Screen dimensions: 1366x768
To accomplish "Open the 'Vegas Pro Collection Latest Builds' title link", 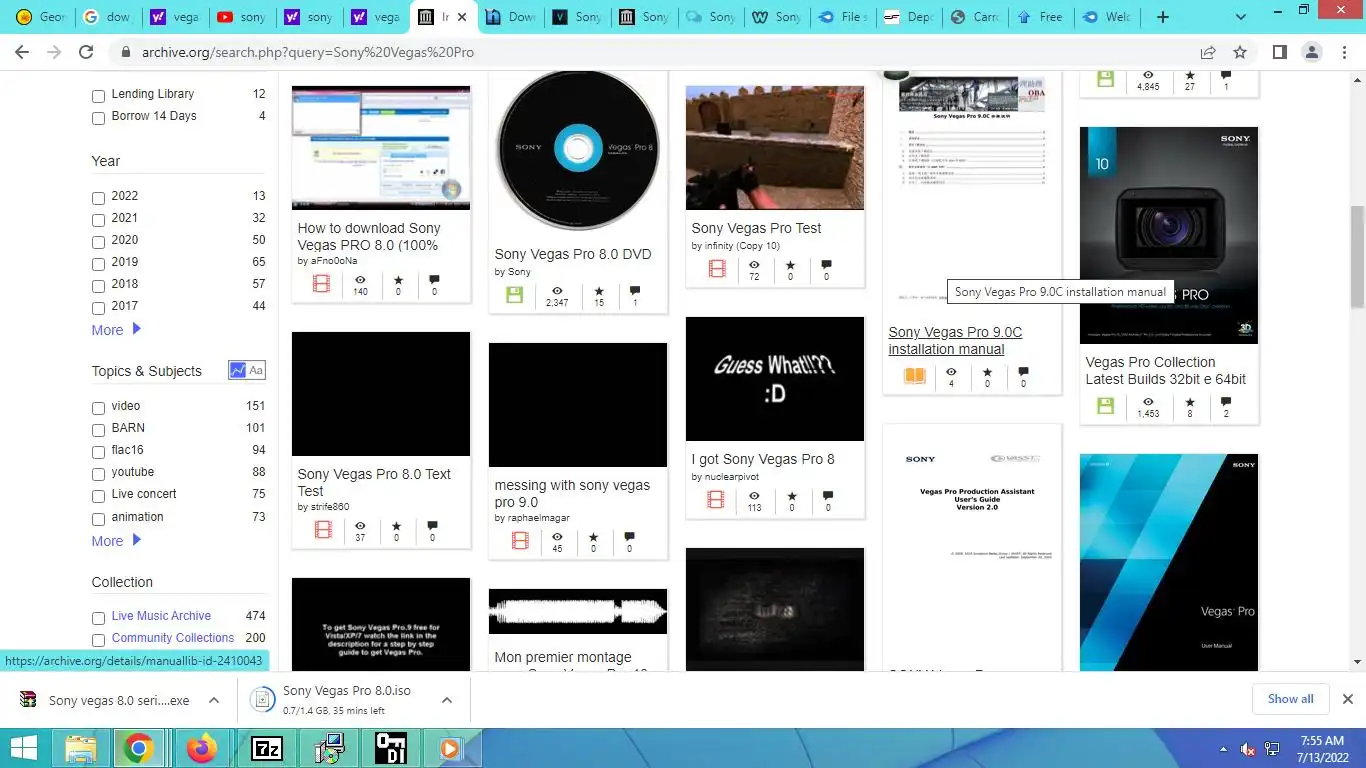I will [1165, 371].
